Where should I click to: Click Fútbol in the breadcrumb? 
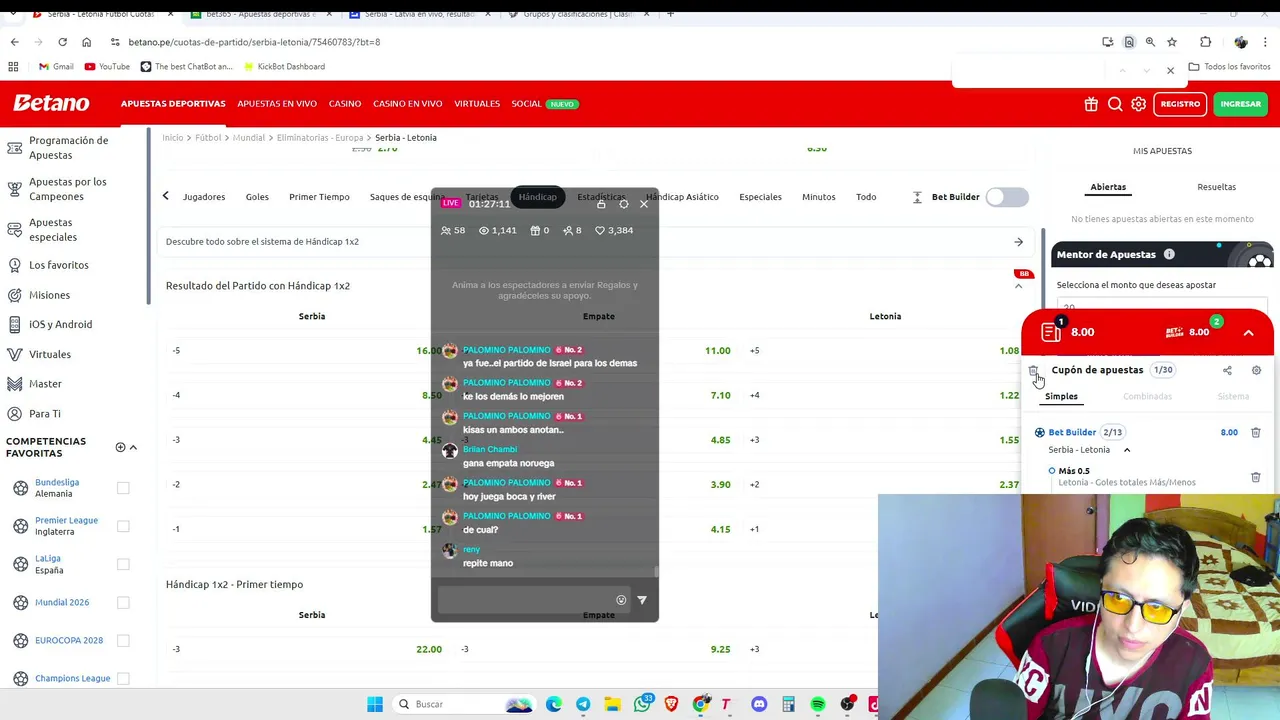pyautogui.click(x=208, y=138)
